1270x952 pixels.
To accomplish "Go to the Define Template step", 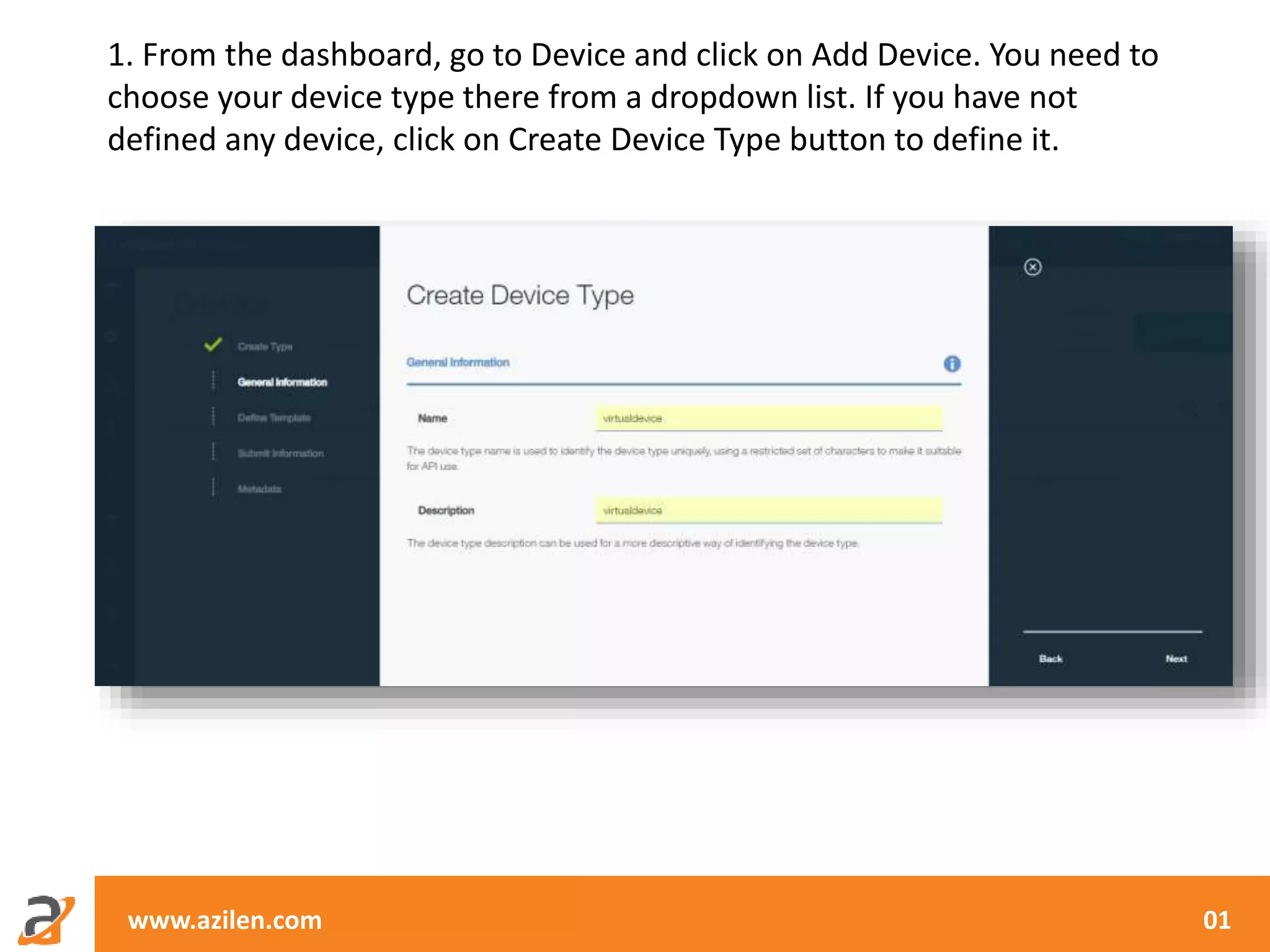I will (x=273, y=418).
